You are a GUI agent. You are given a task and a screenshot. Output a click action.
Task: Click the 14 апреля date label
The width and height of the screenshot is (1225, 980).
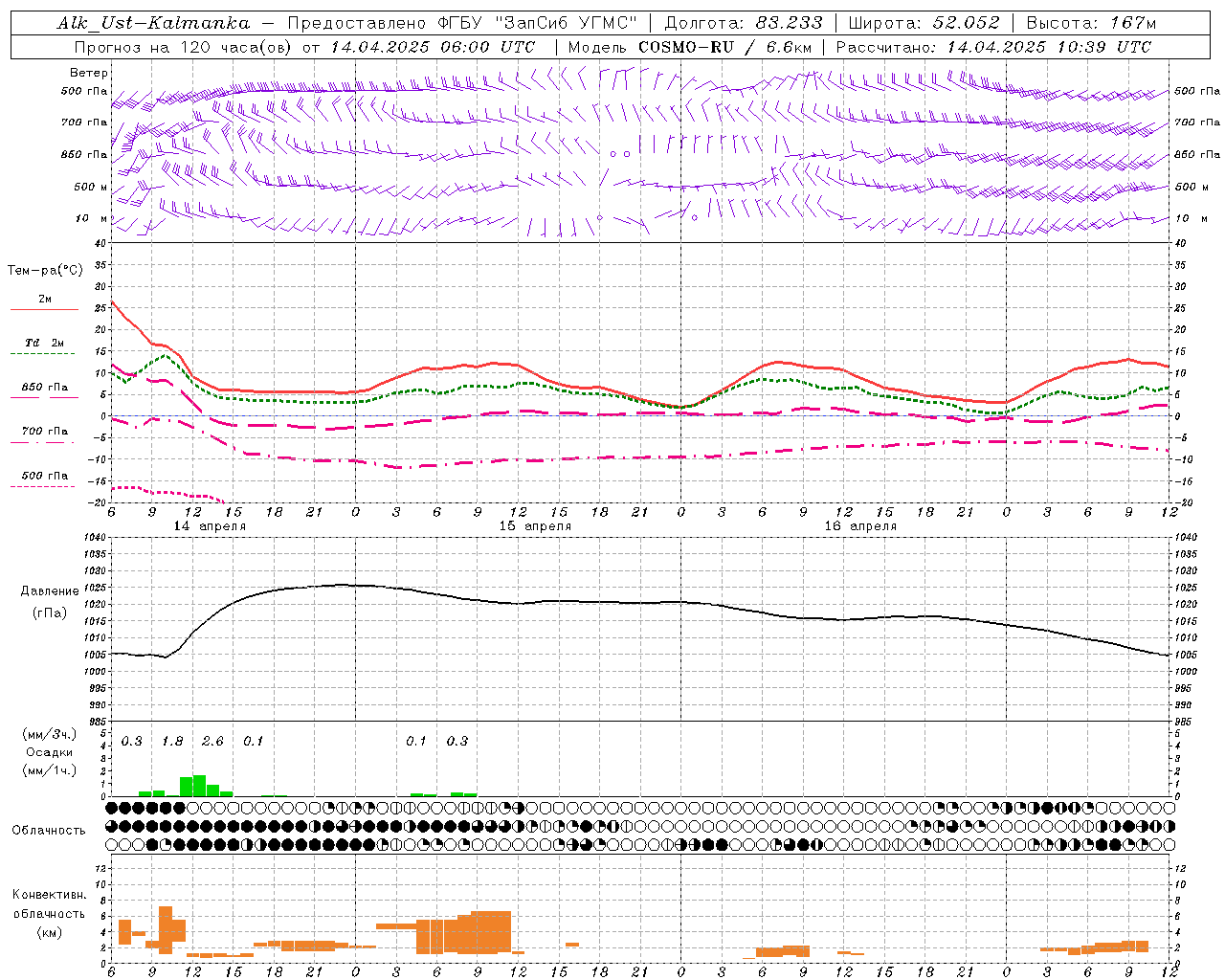click(210, 526)
